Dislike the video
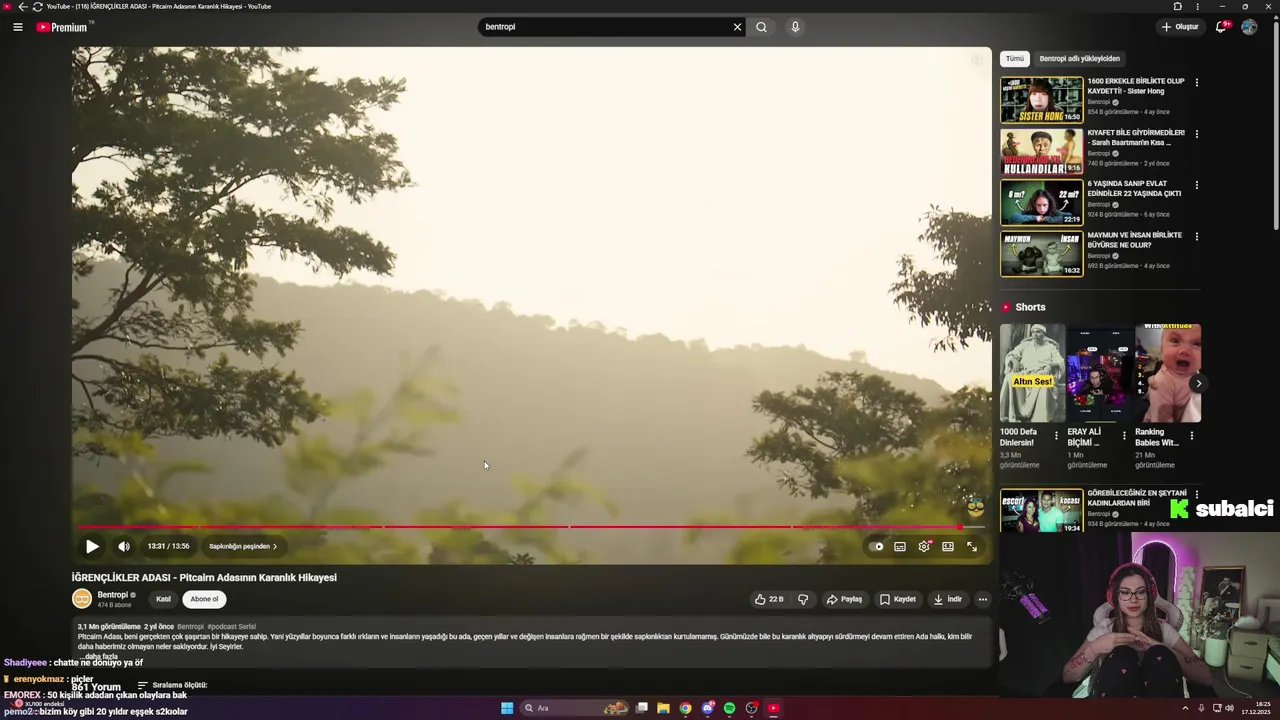This screenshot has height=720, width=1280. pos(803,599)
